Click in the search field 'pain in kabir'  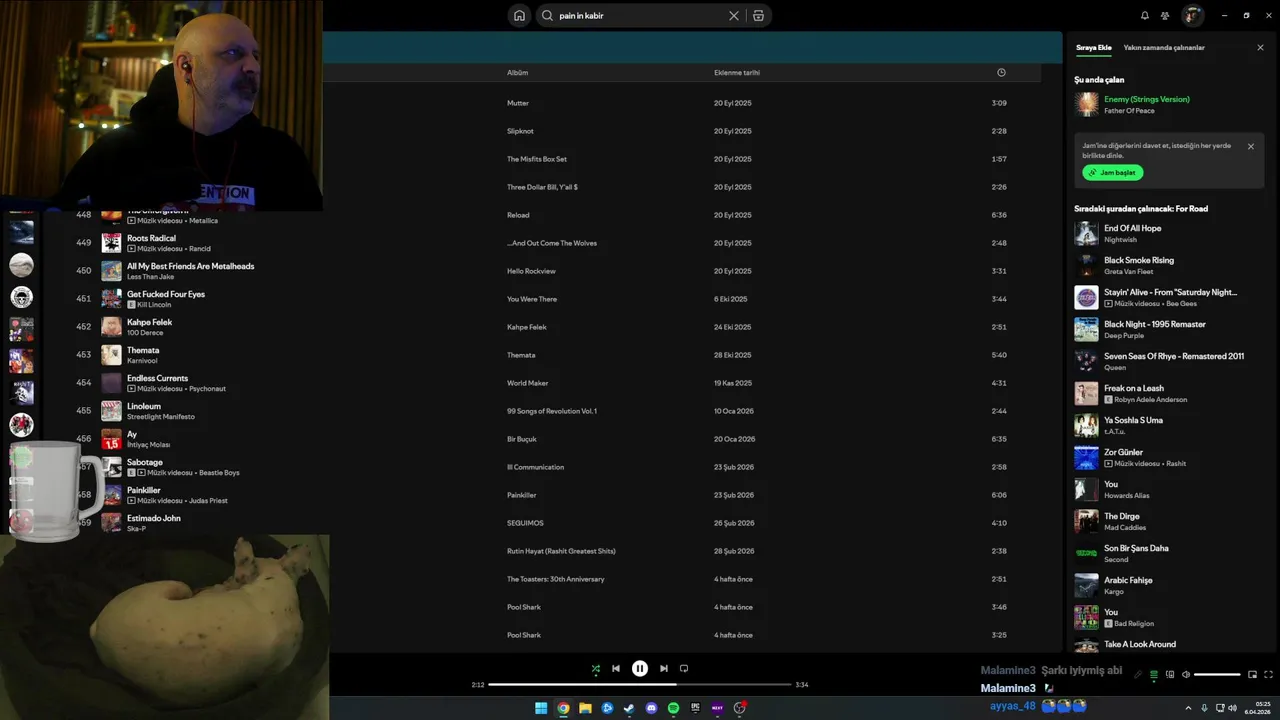pyautogui.click(x=640, y=16)
